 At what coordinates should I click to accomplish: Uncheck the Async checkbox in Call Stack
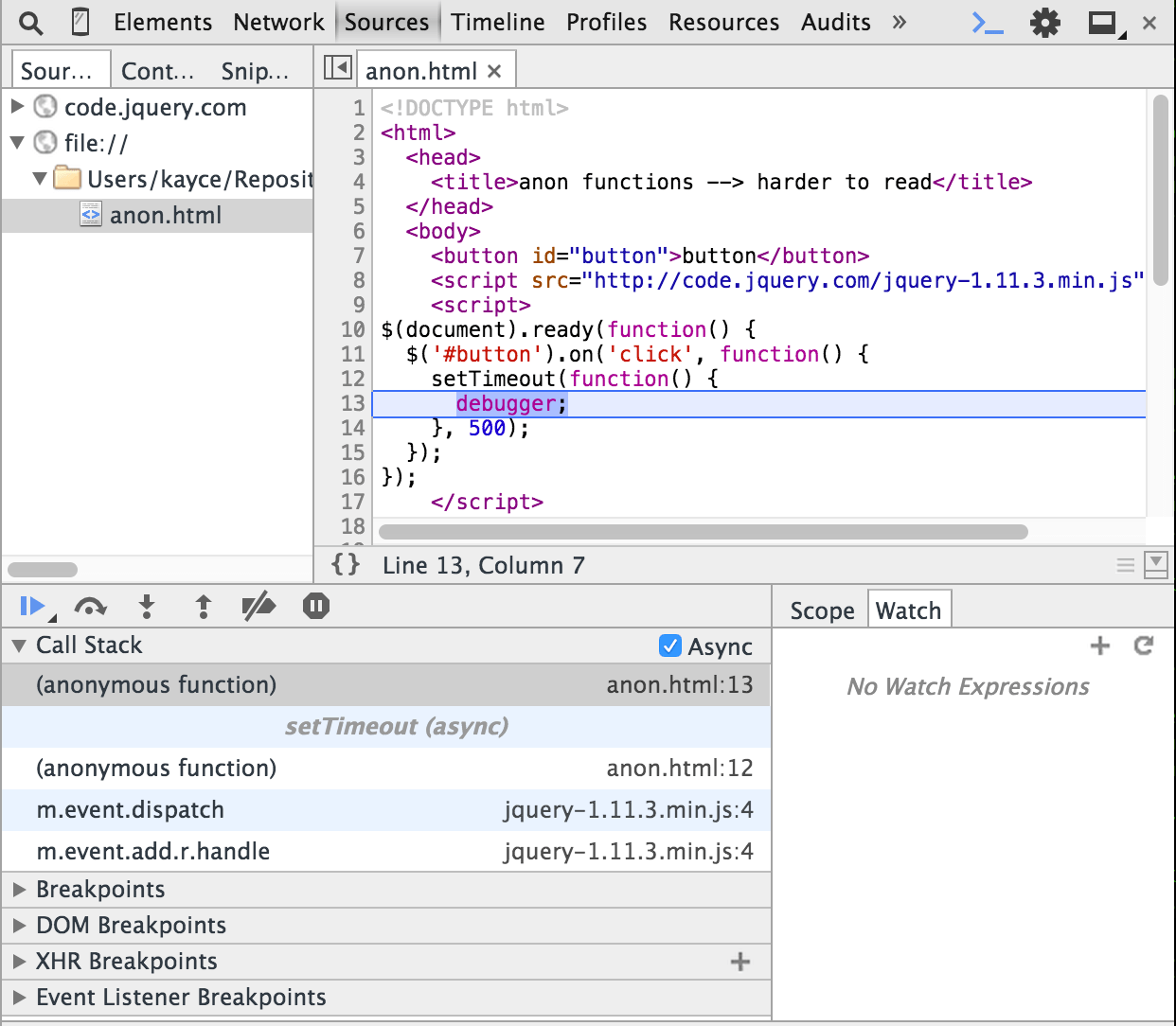670,646
